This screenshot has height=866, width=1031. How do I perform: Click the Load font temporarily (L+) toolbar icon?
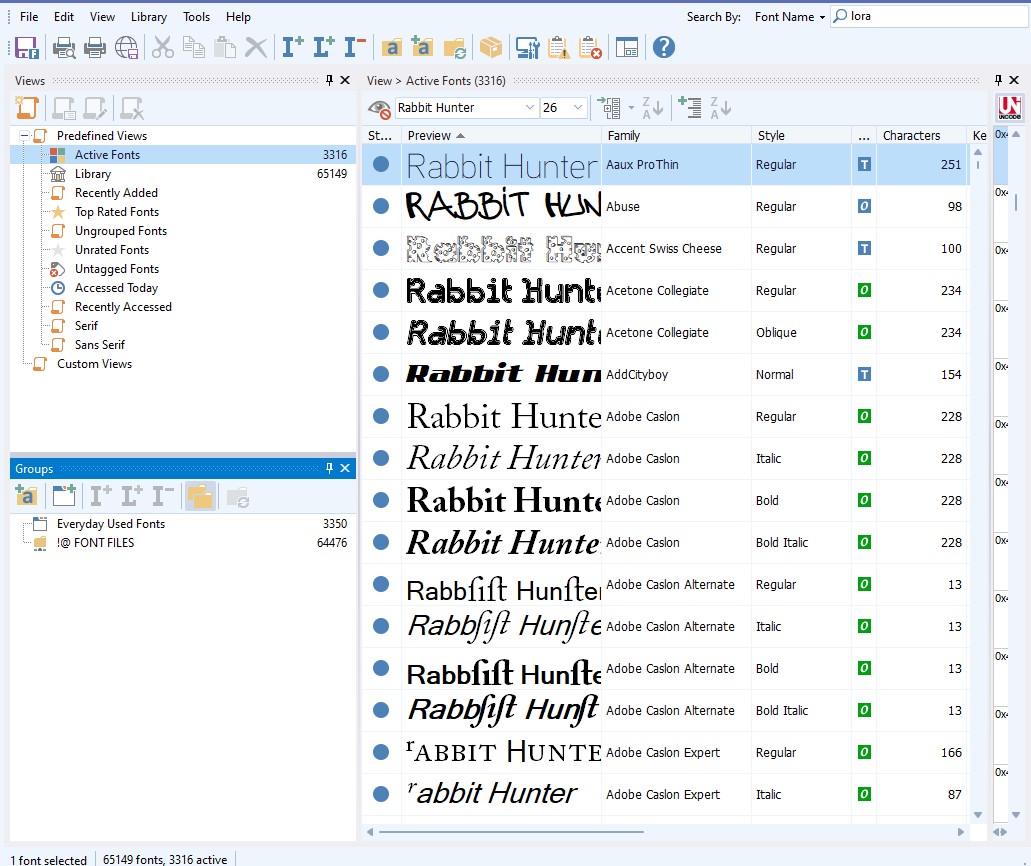click(324, 47)
